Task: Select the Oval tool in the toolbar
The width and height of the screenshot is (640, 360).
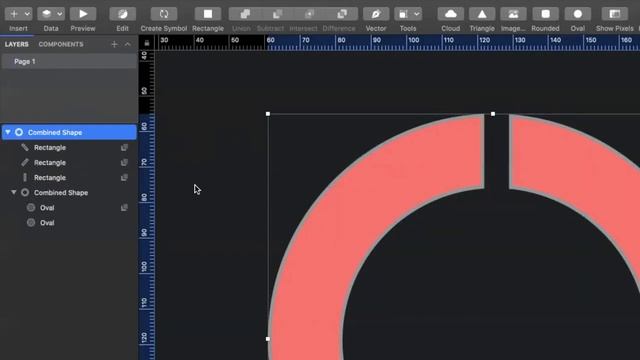Action: (x=578, y=14)
